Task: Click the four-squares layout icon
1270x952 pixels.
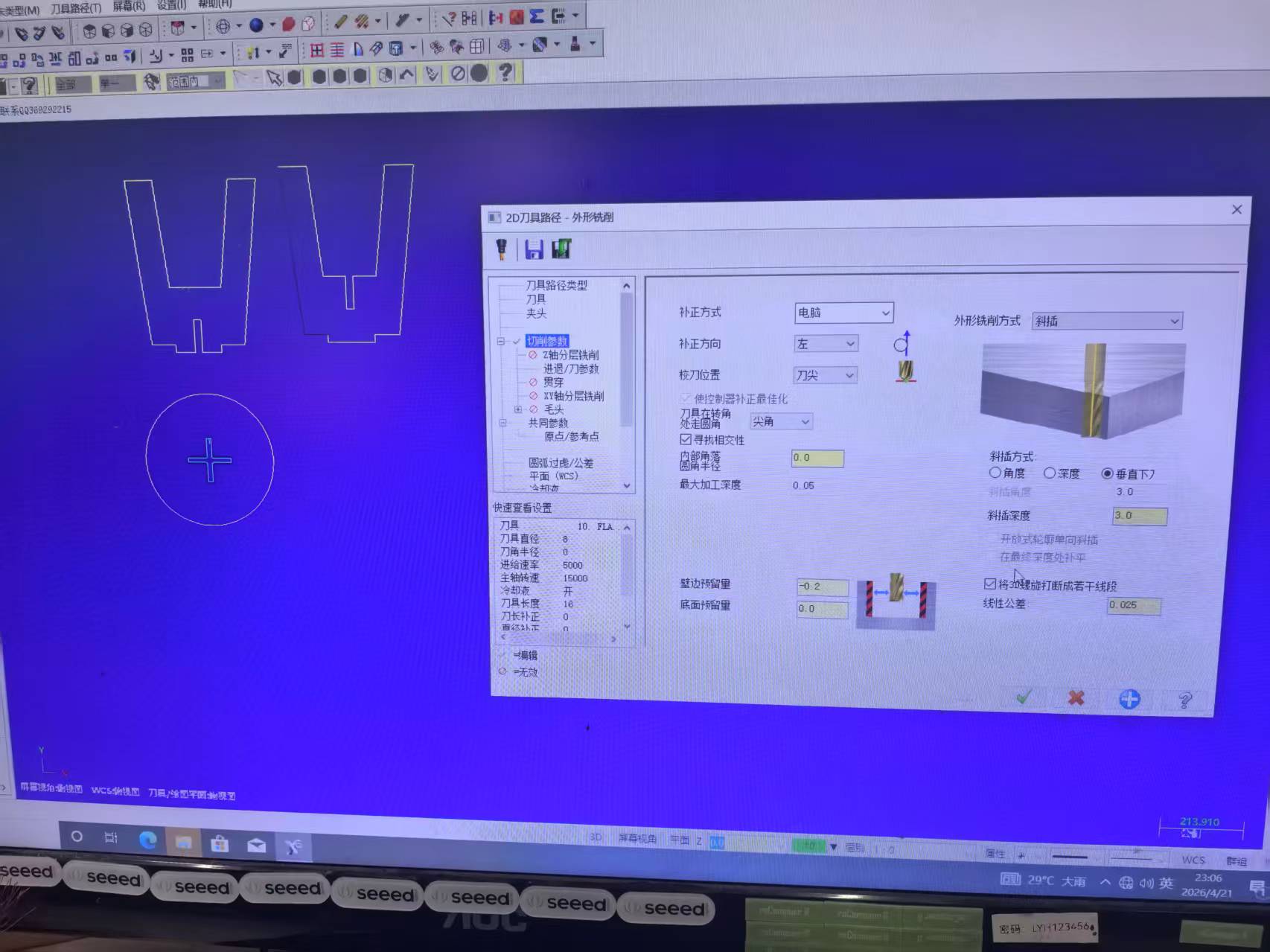Action: tap(187, 54)
